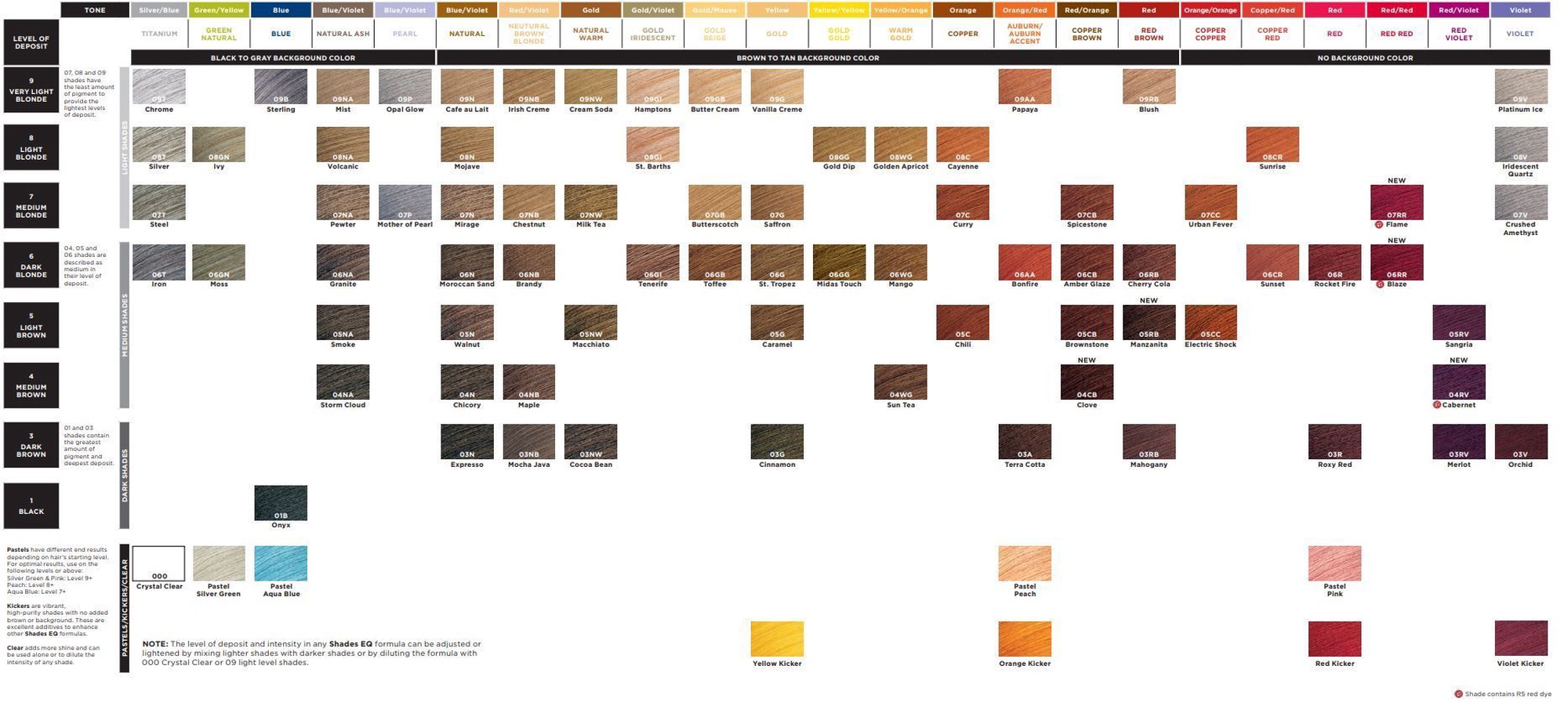Choose the Pastel Aqua Blue swatch
1568x702 pixels.
(x=281, y=563)
